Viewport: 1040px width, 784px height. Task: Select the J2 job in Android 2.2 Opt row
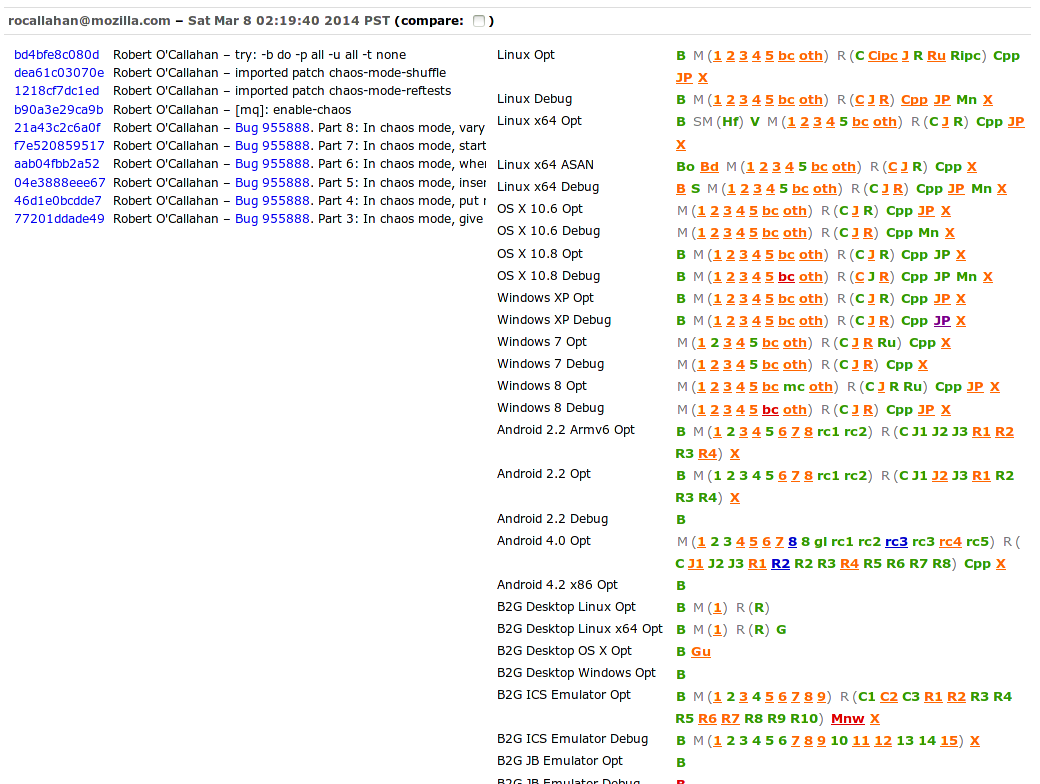[940, 475]
